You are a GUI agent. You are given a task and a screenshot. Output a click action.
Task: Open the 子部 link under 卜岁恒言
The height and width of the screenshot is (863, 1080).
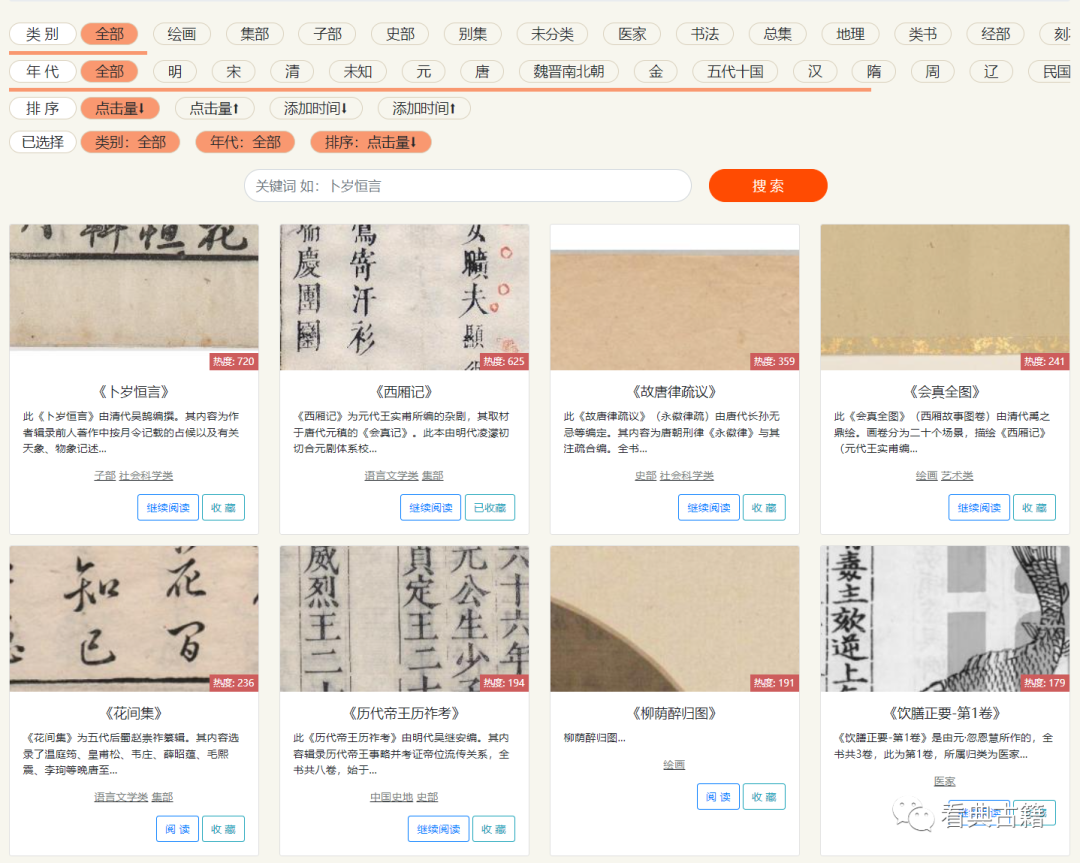[103, 475]
